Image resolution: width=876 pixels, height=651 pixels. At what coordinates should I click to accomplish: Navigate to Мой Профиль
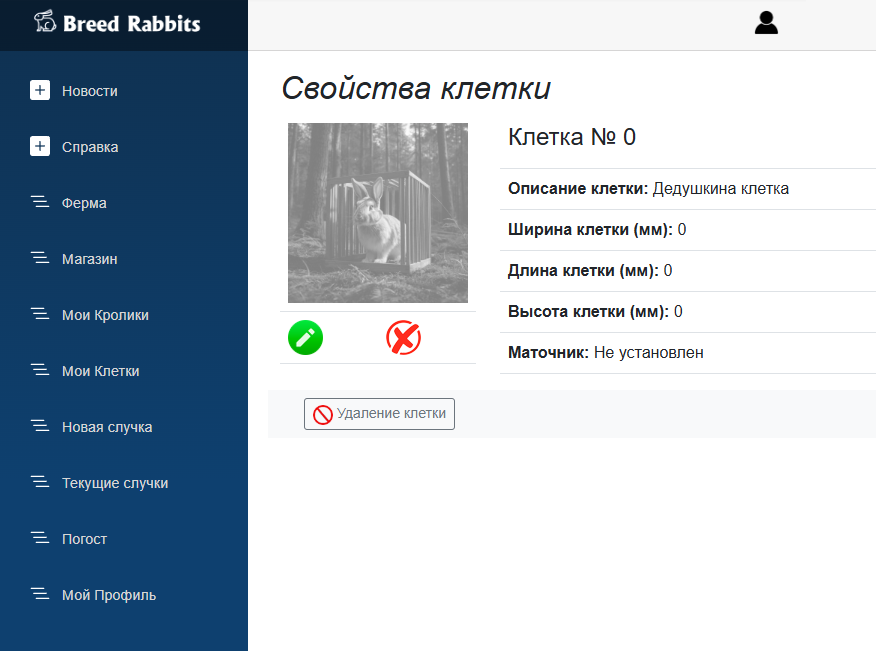coord(109,595)
